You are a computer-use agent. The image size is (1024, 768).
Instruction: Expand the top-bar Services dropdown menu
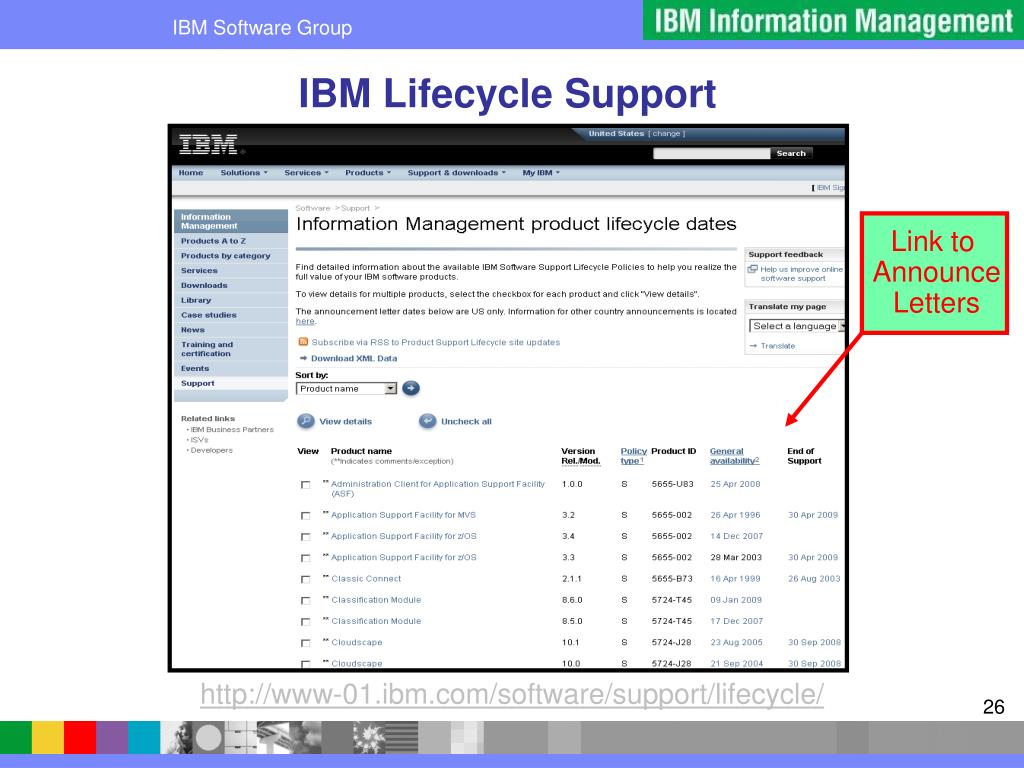pyautogui.click(x=306, y=173)
